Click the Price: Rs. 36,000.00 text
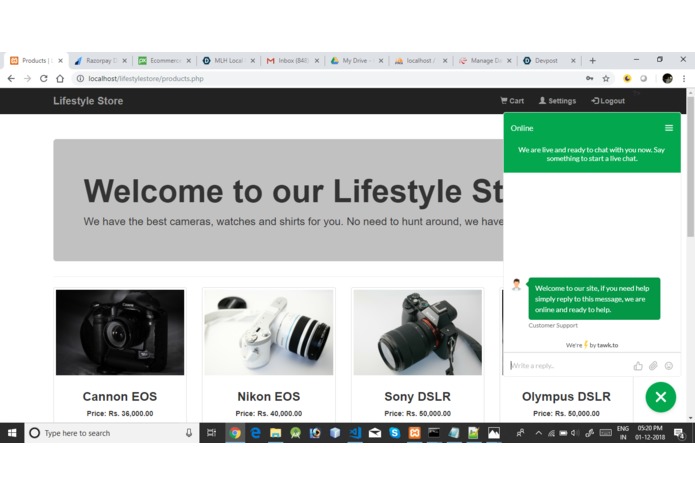Screen dimensions: 695x494 [120, 413]
